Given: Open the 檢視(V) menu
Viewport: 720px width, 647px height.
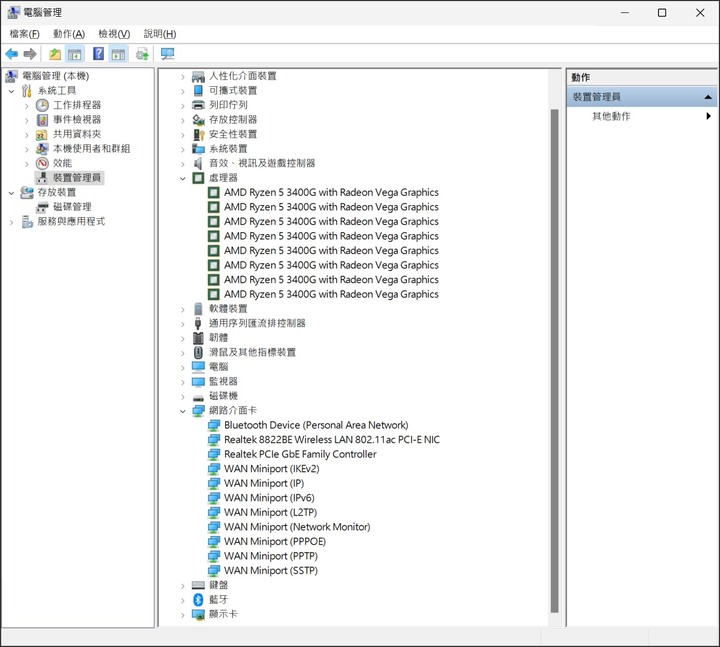Looking at the screenshot, I should (114, 34).
